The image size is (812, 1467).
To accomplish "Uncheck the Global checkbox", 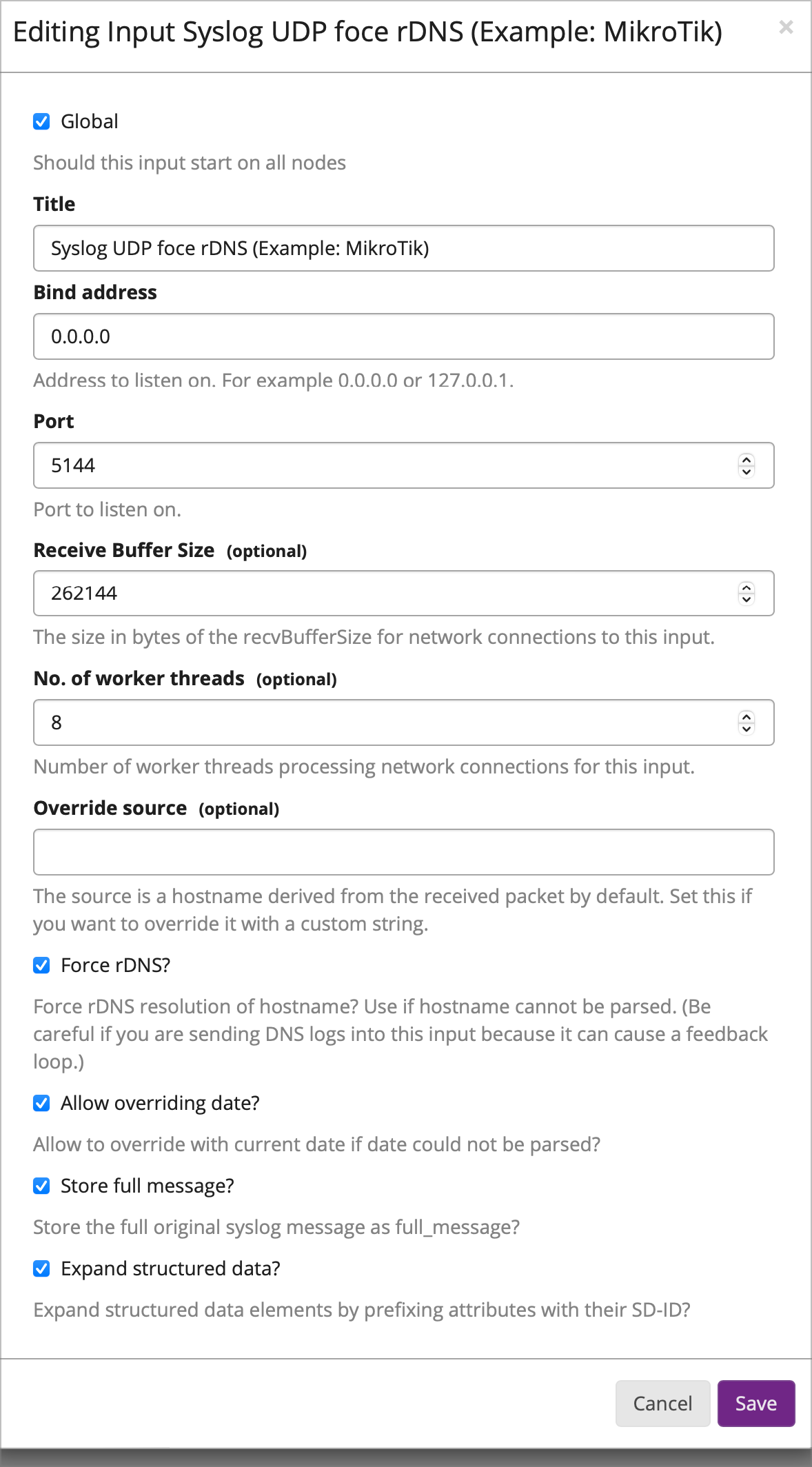I will [x=41, y=121].
